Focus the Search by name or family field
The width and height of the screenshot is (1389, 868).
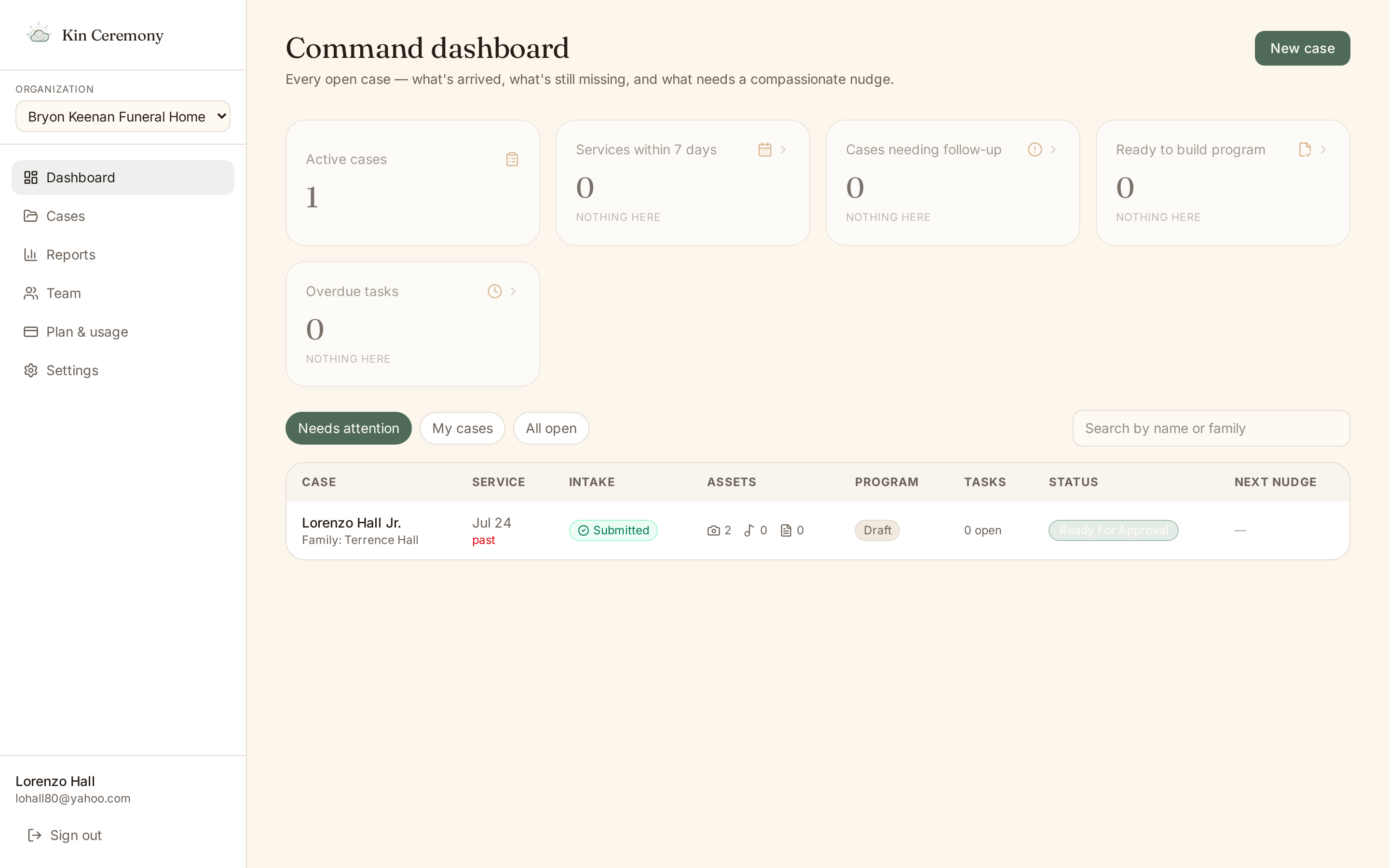click(x=1211, y=428)
